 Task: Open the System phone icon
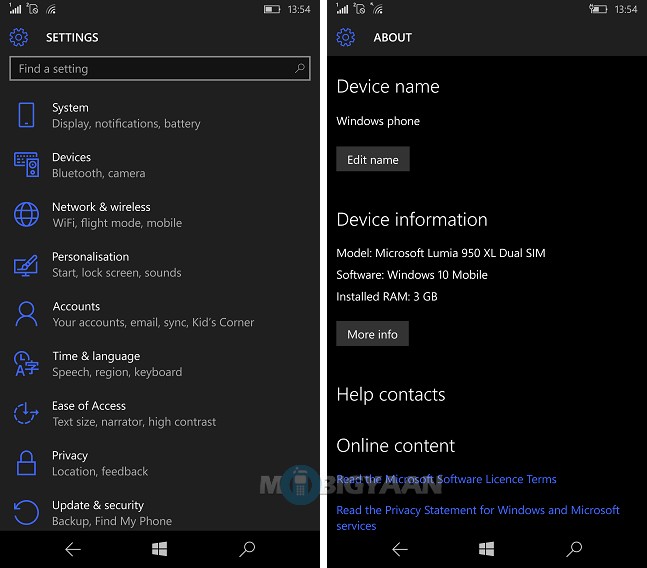click(x=26, y=115)
